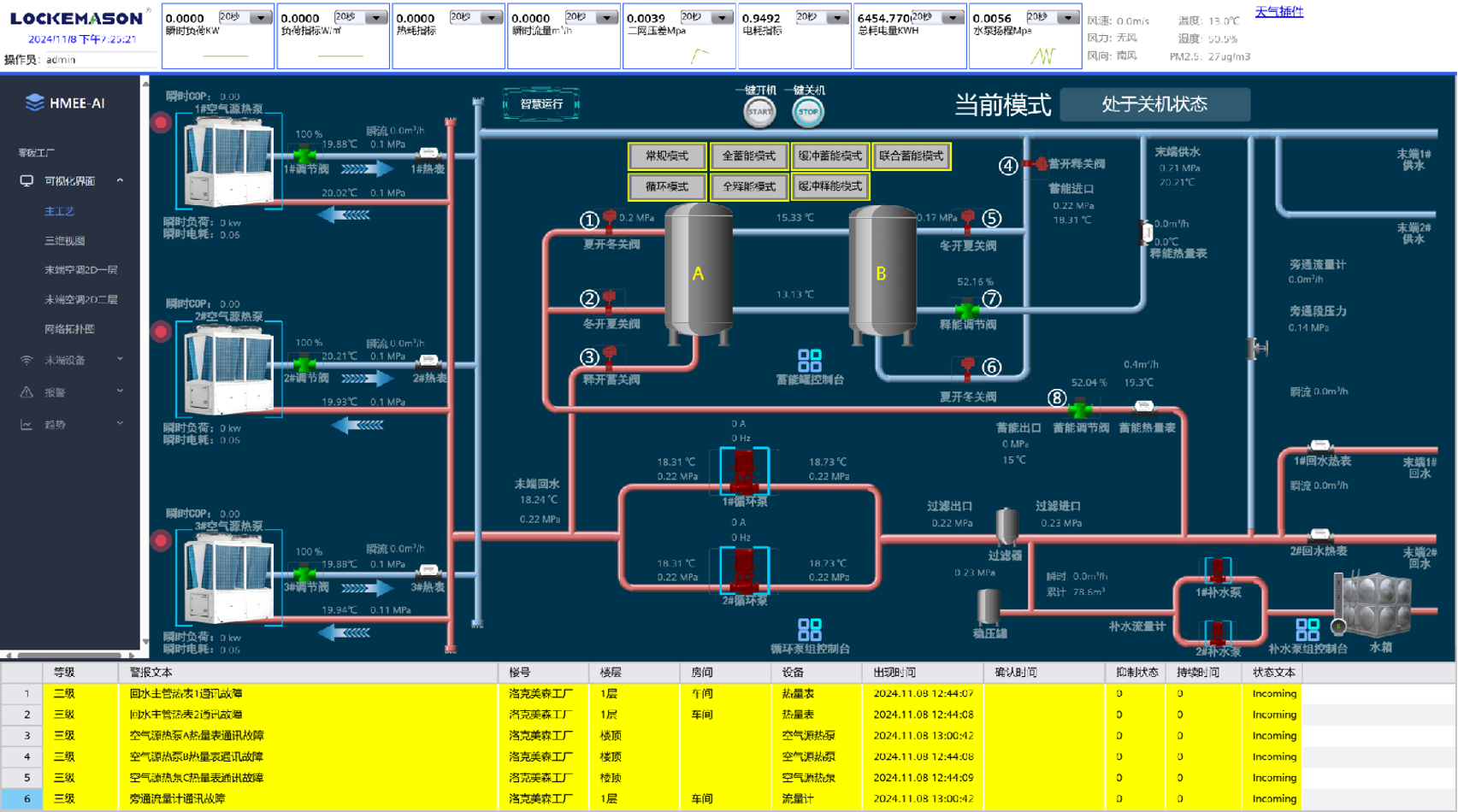Click the 天气插件 link
The image size is (1458, 812).
[1278, 12]
